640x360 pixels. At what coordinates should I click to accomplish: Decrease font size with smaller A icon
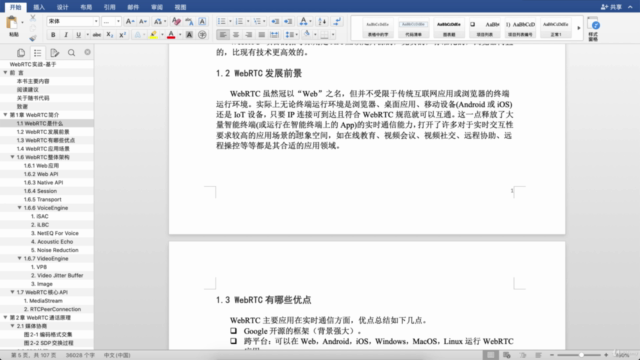[143, 21]
